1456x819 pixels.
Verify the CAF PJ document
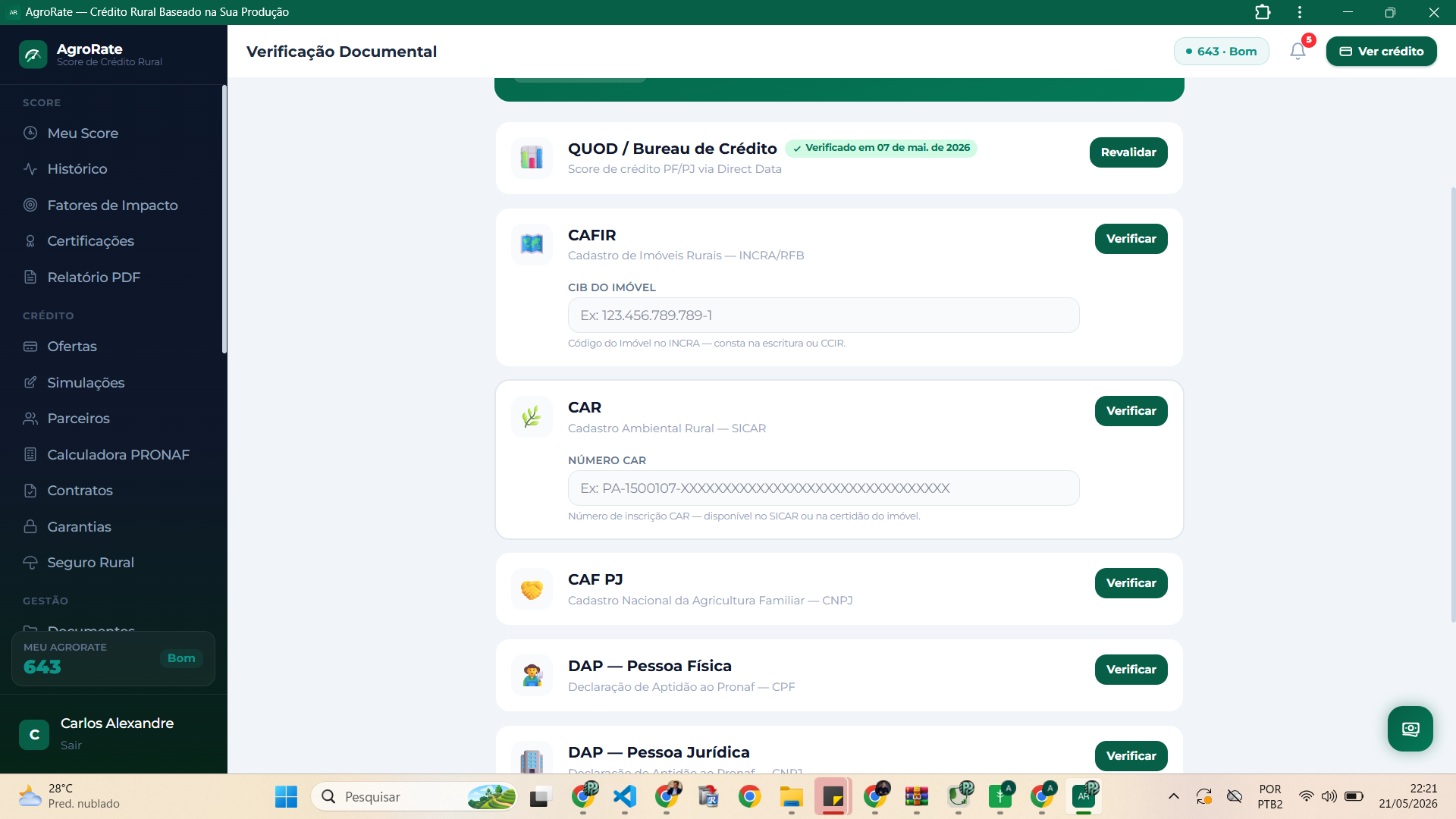[x=1131, y=583]
